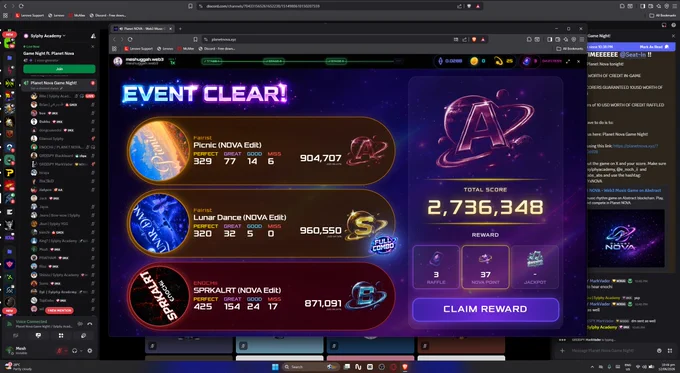Screen dimensions: 680x373
Task: Select the Jackpot reward tile
Action: 535,267
